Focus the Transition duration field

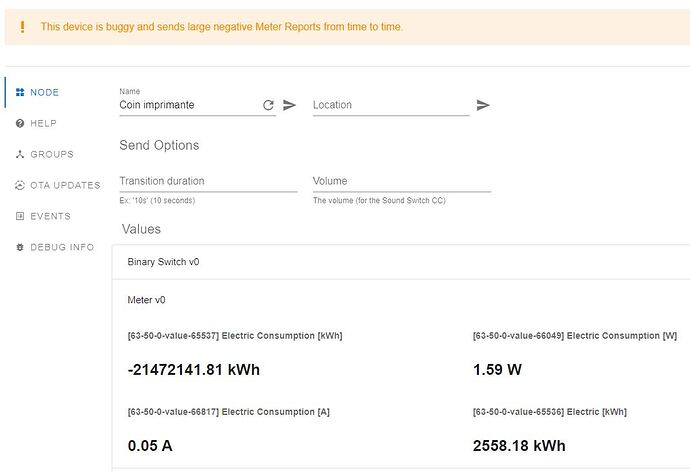[208, 181]
